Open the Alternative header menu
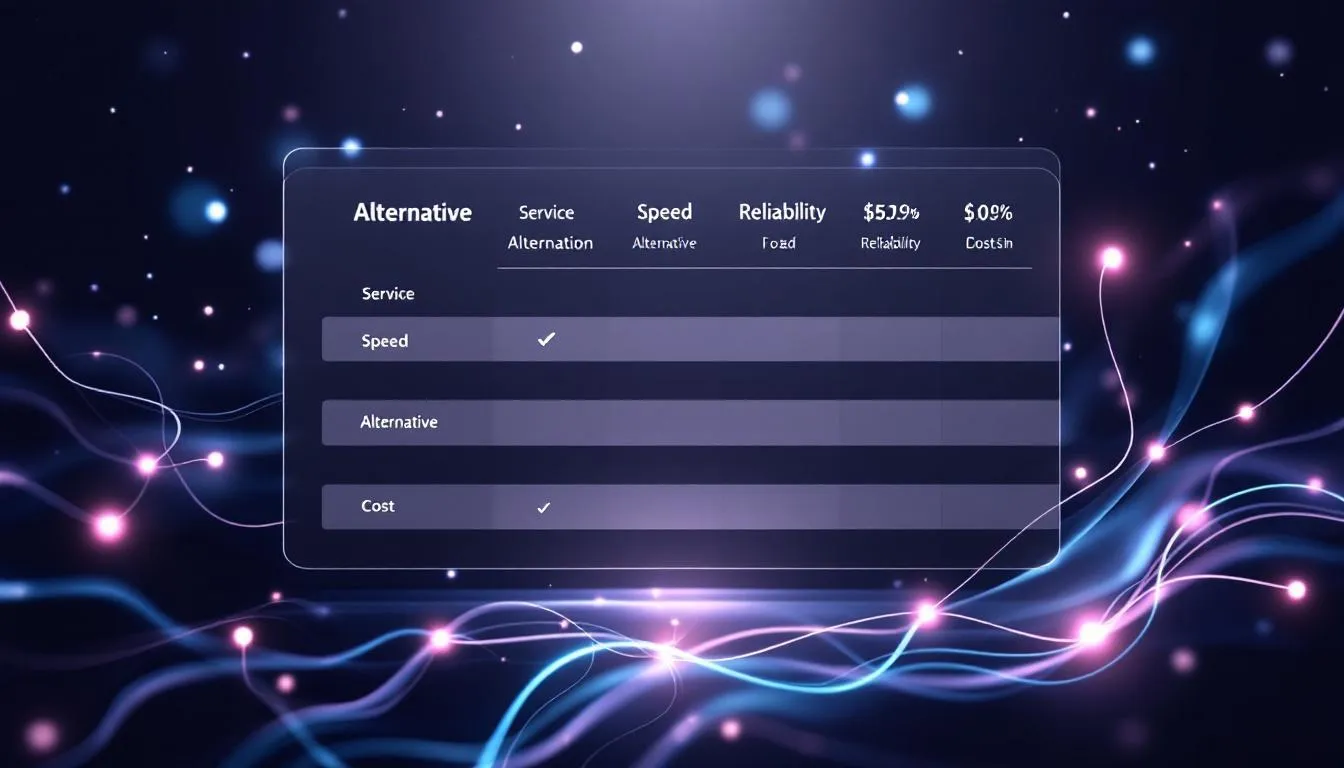 [412, 212]
